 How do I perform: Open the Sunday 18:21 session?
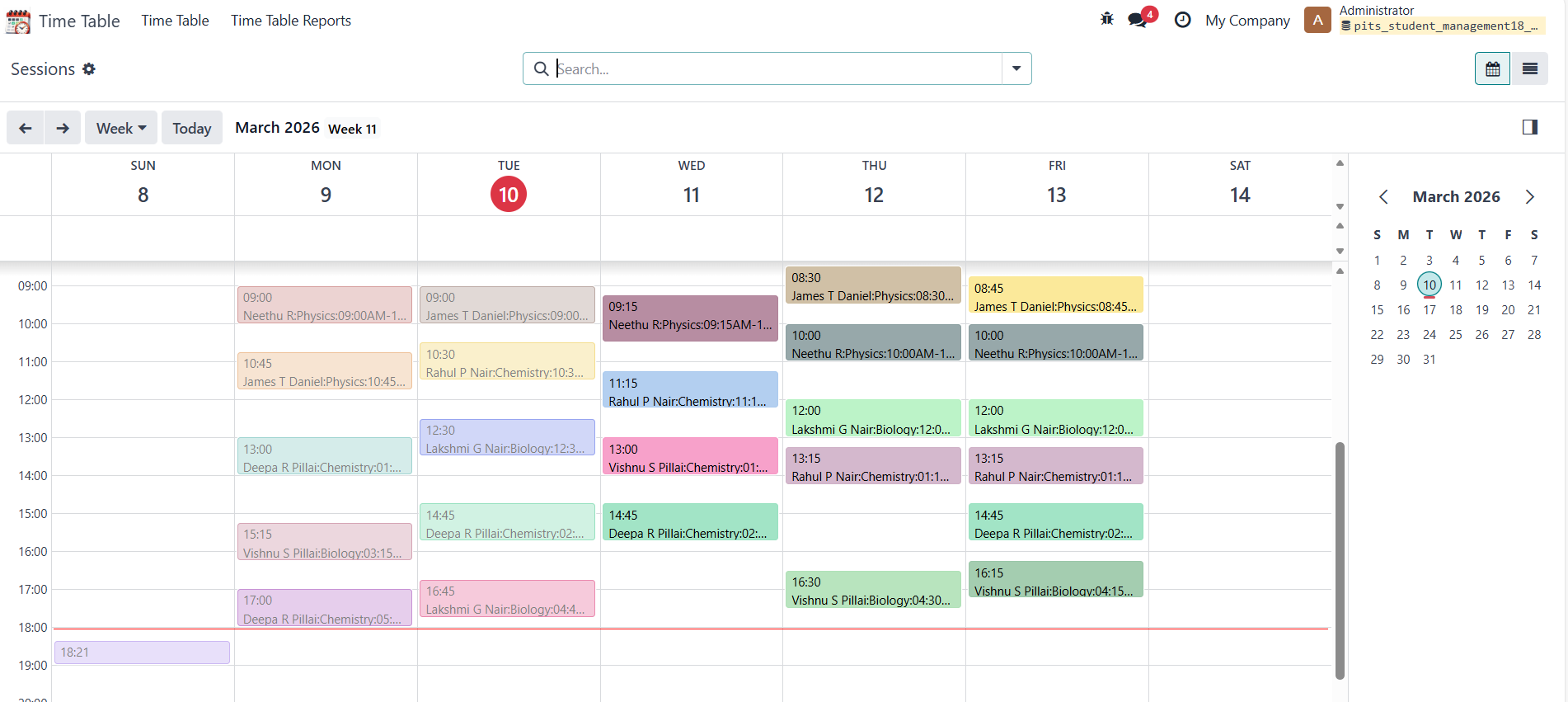click(142, 653)
